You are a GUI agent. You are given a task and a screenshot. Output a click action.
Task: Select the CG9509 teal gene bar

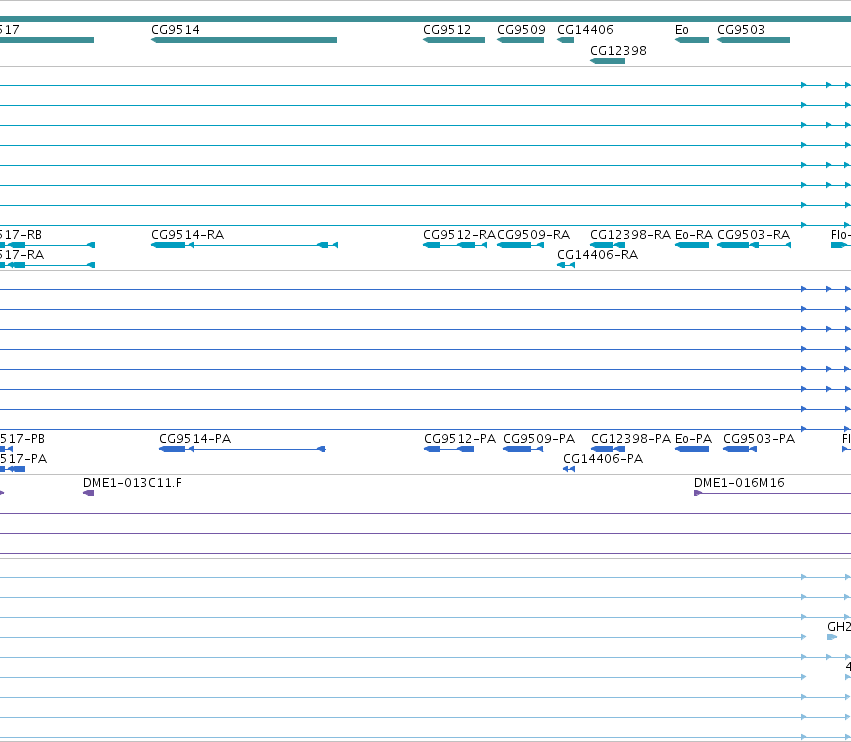pyautogui.click(x=520, y=40)
